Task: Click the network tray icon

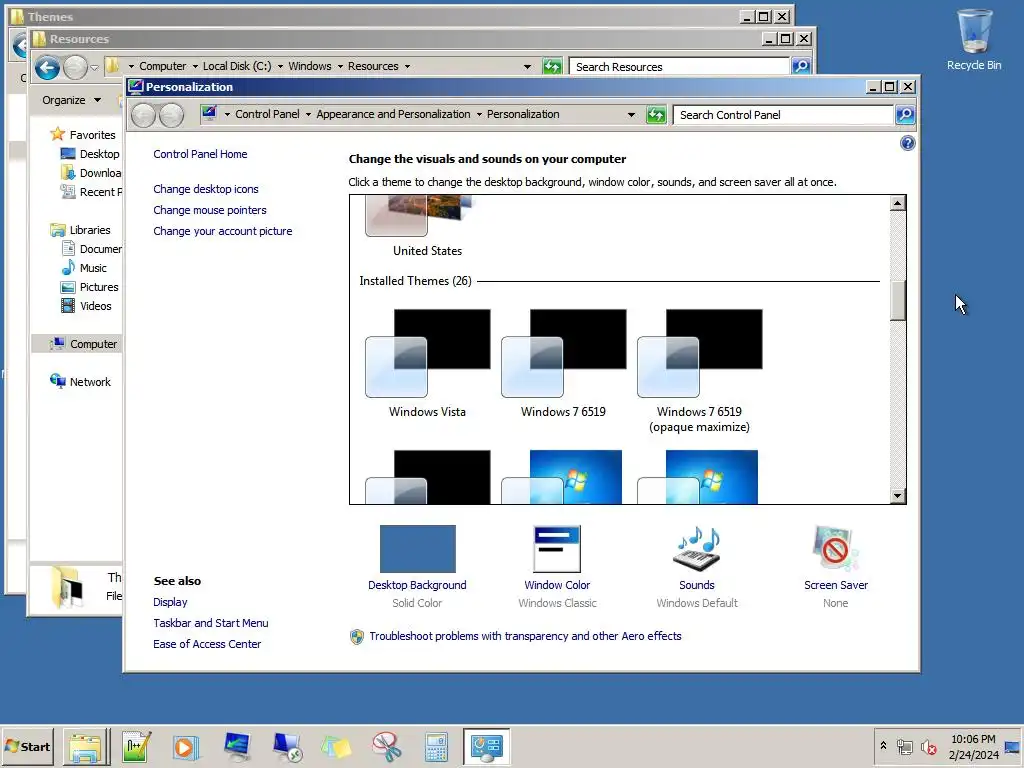Action: [904, 747]
